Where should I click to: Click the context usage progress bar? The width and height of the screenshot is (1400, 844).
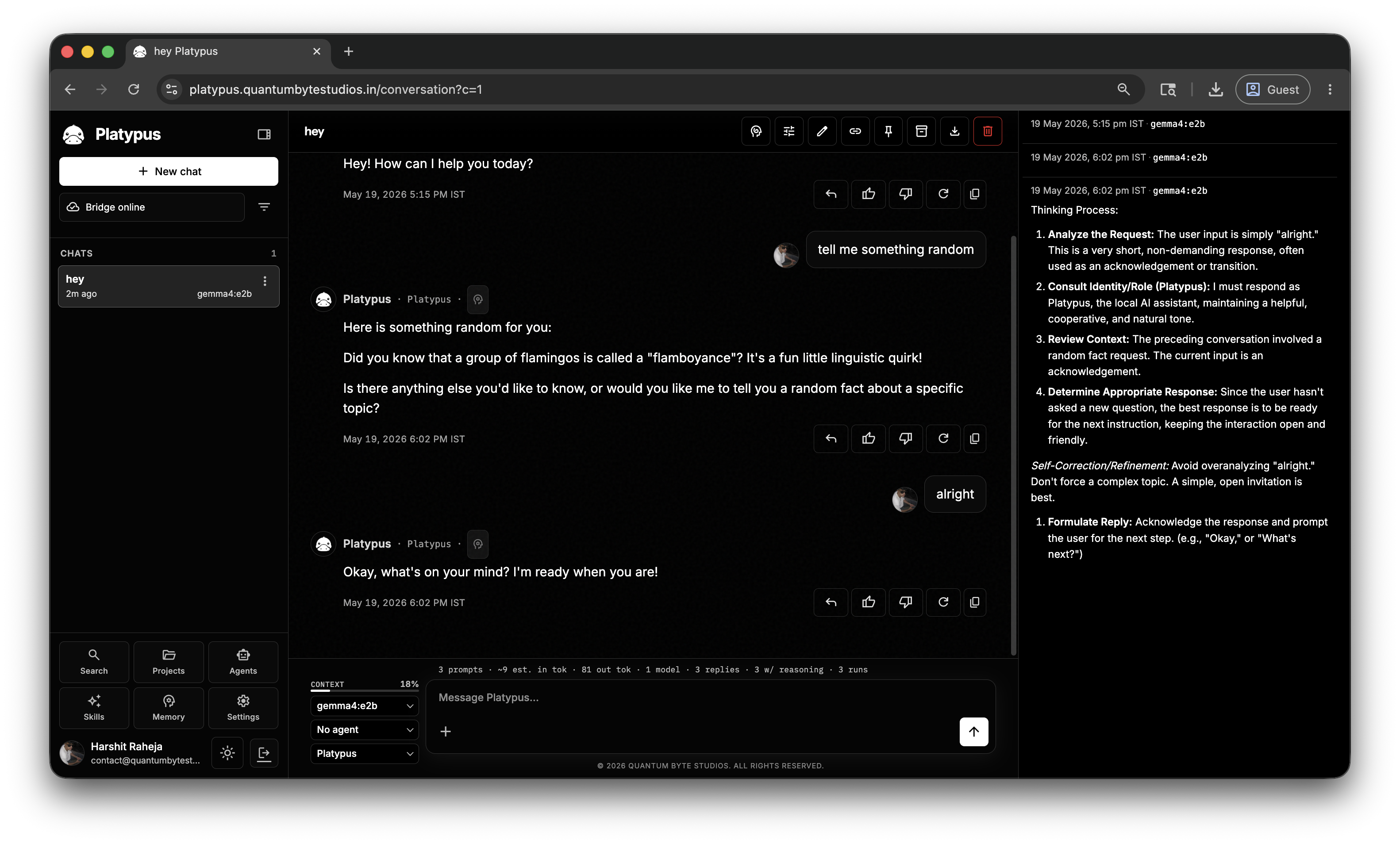(364, 691)
